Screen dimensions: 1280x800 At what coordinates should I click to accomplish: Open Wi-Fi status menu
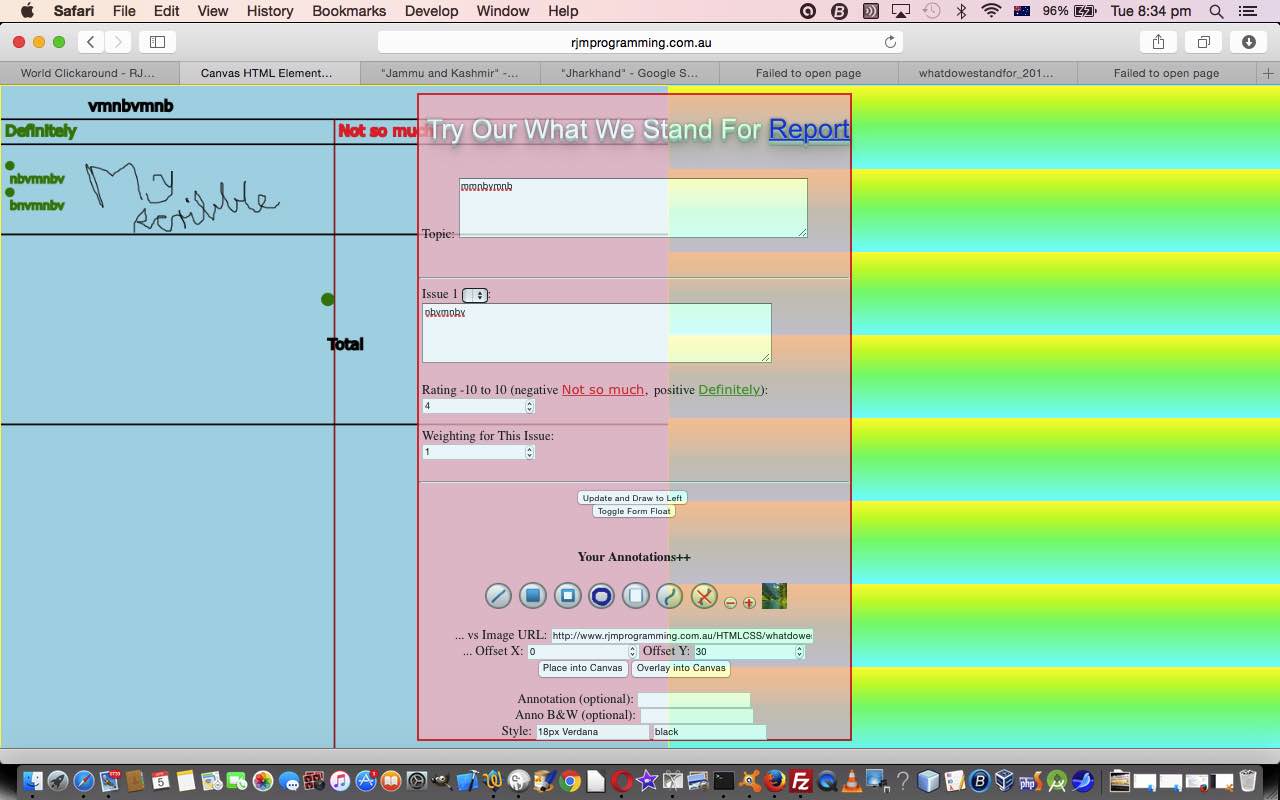click(991, 11)
